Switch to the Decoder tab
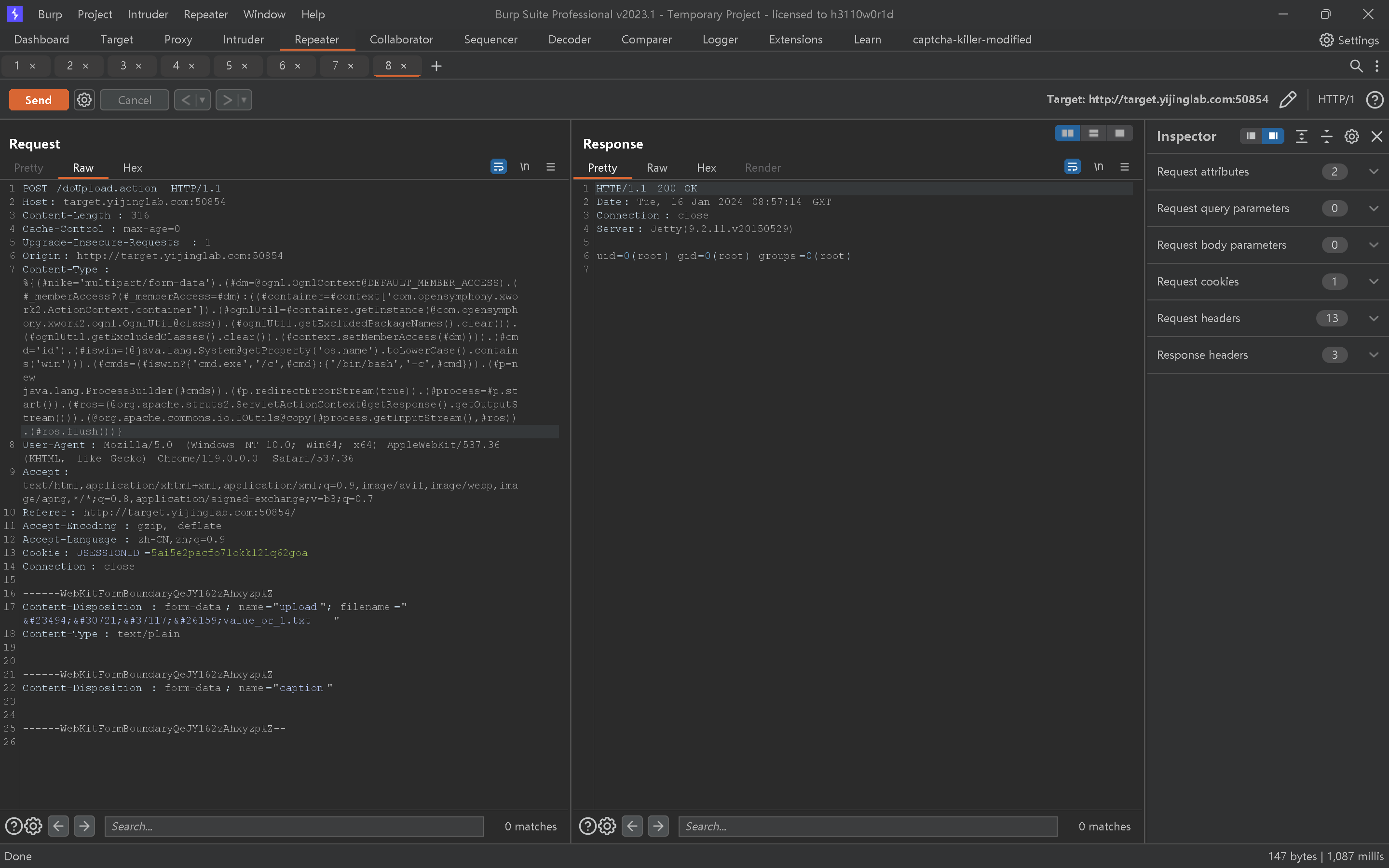The height and width of the screenshot is (868, 1389). (x=569, y=40)
